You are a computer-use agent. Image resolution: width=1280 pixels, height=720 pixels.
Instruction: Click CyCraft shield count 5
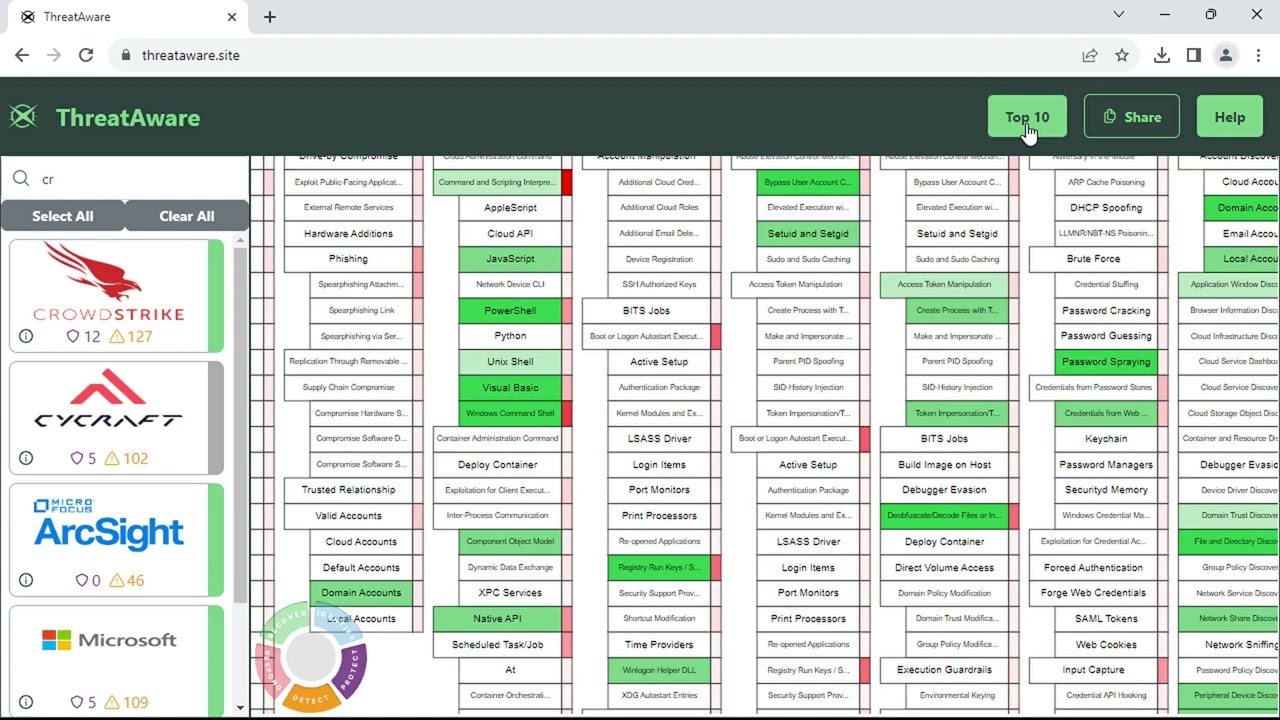pos(83,458)
